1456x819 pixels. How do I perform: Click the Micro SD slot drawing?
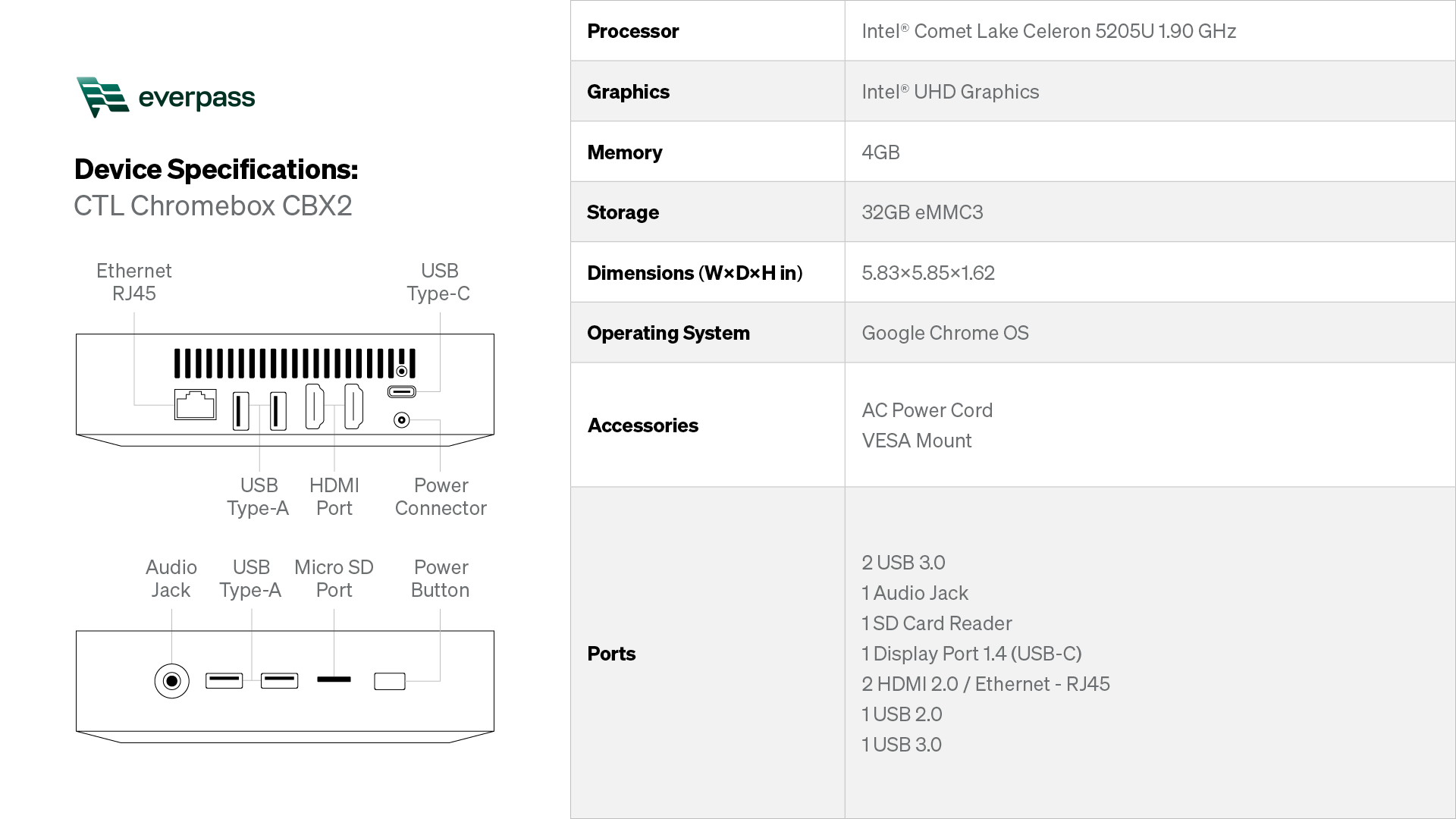(x=334, y=679)
